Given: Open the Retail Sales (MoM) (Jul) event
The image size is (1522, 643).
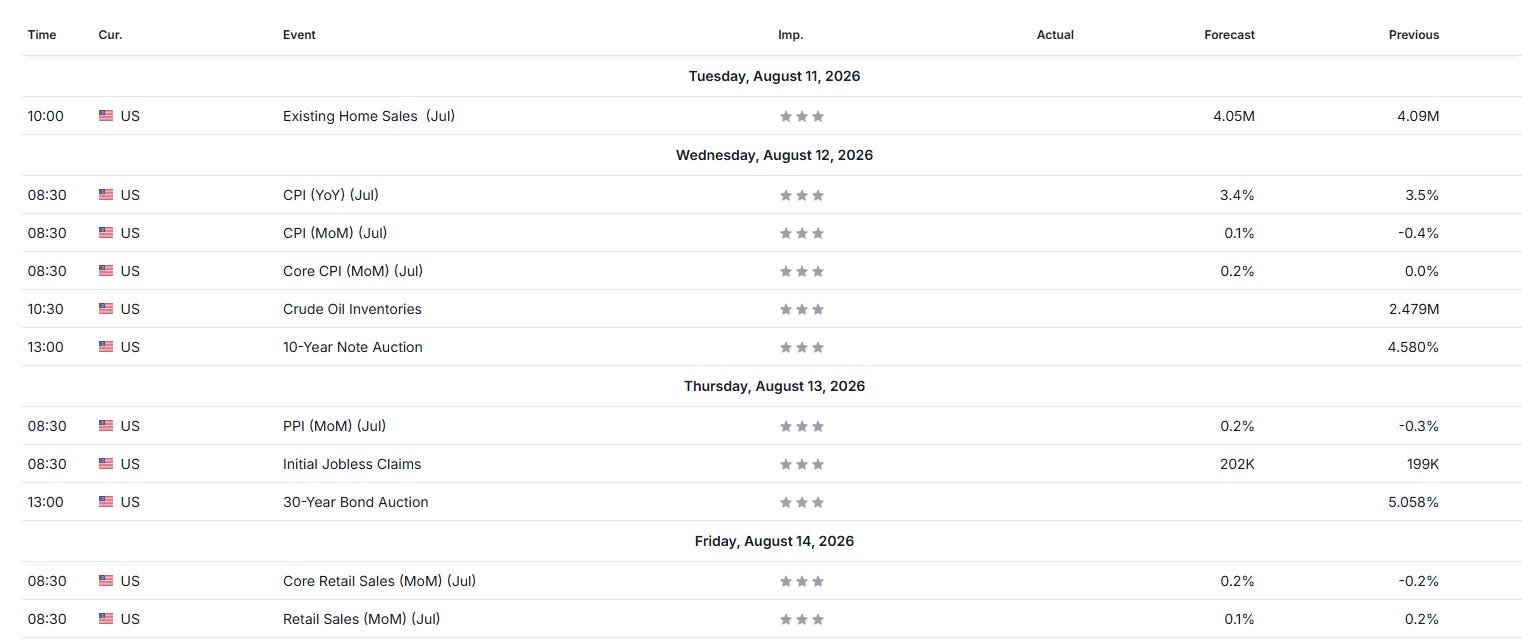Looking at the screenshot, I should pyautogui.click(x=361, y=619).
